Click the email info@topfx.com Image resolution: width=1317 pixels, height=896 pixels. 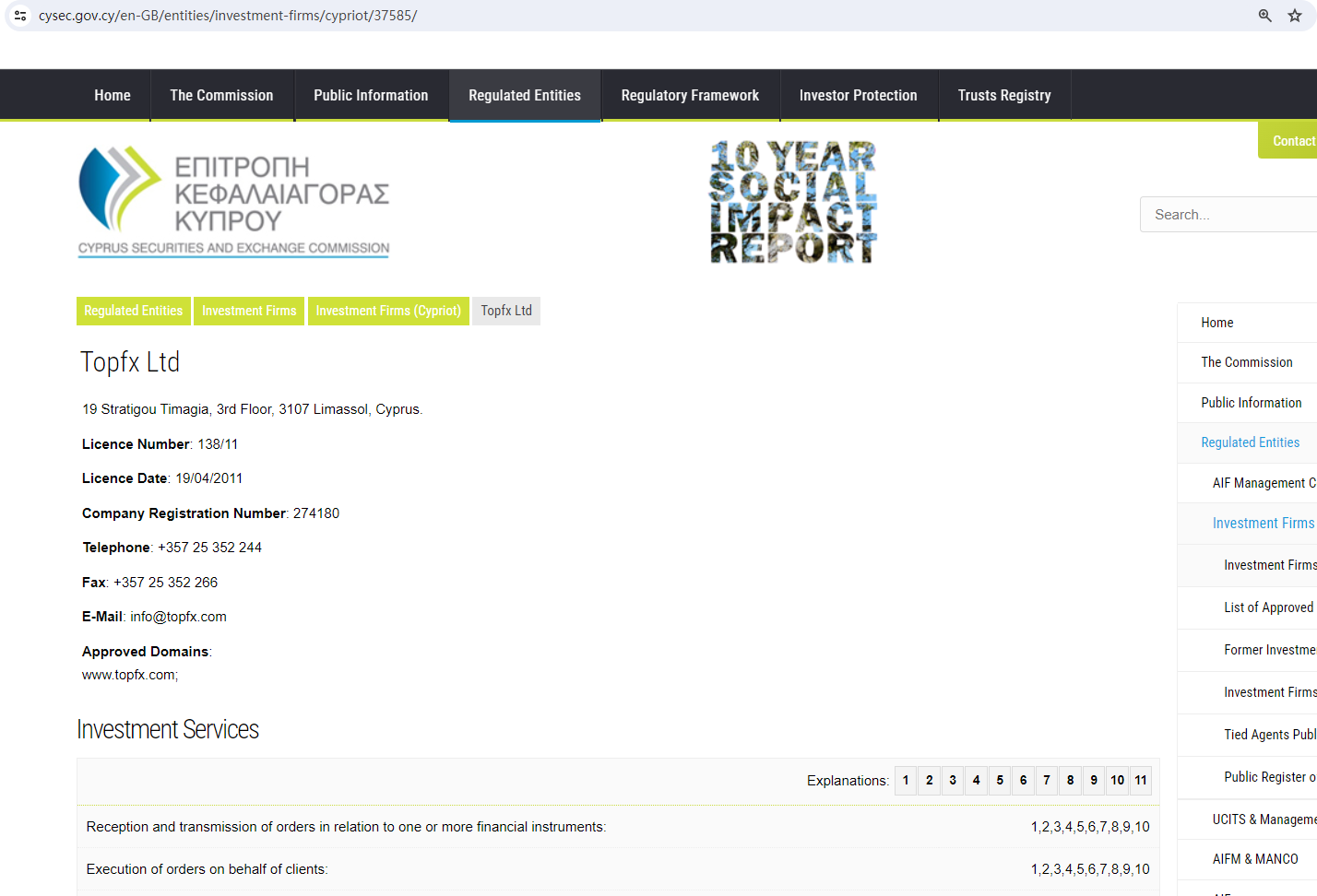click(179, 617)
